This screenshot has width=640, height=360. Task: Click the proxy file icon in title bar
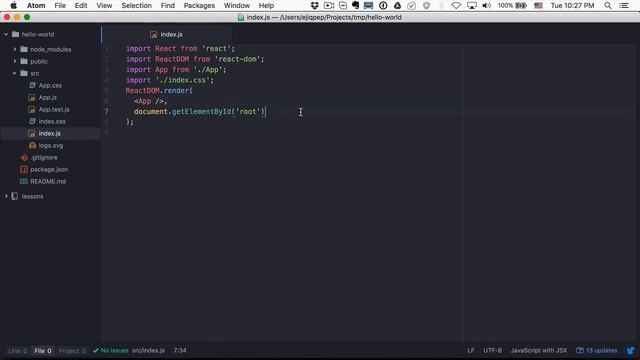coord(241,17)
